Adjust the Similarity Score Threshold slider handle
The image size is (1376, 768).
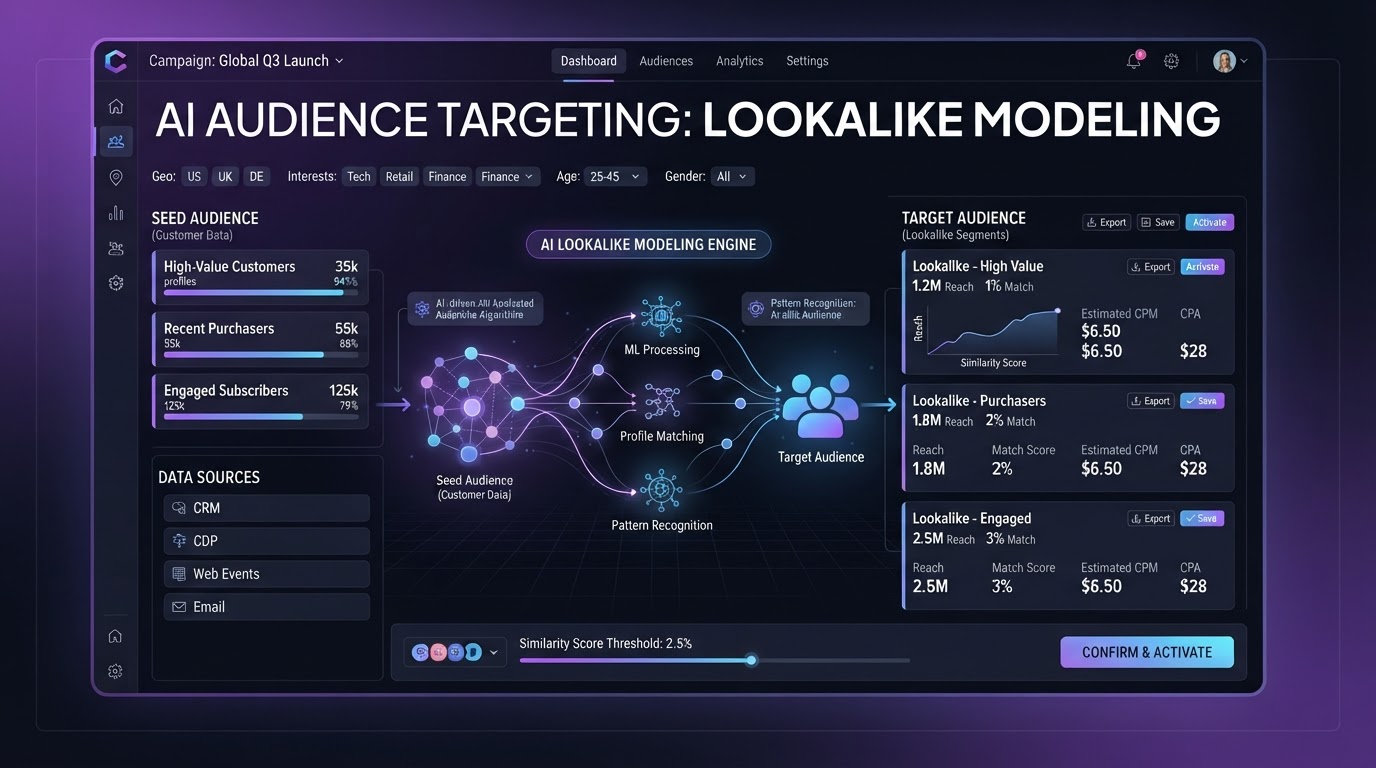pos(752,660)
